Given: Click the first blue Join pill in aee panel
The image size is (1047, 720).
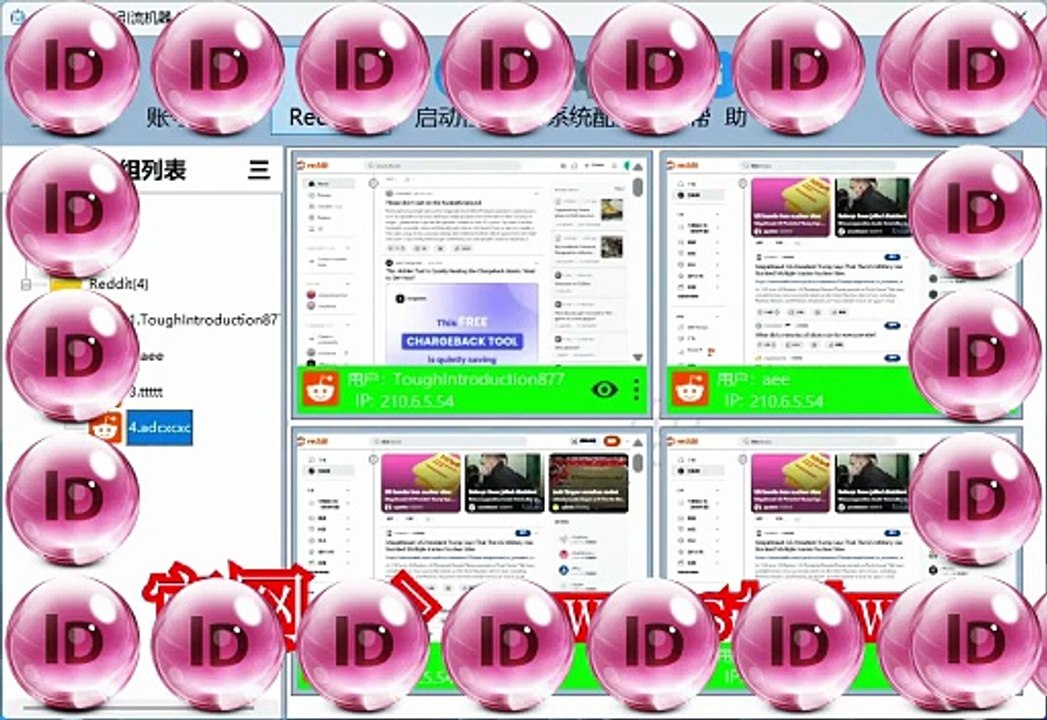Looking at the screenshot, I should coord(892,257).
